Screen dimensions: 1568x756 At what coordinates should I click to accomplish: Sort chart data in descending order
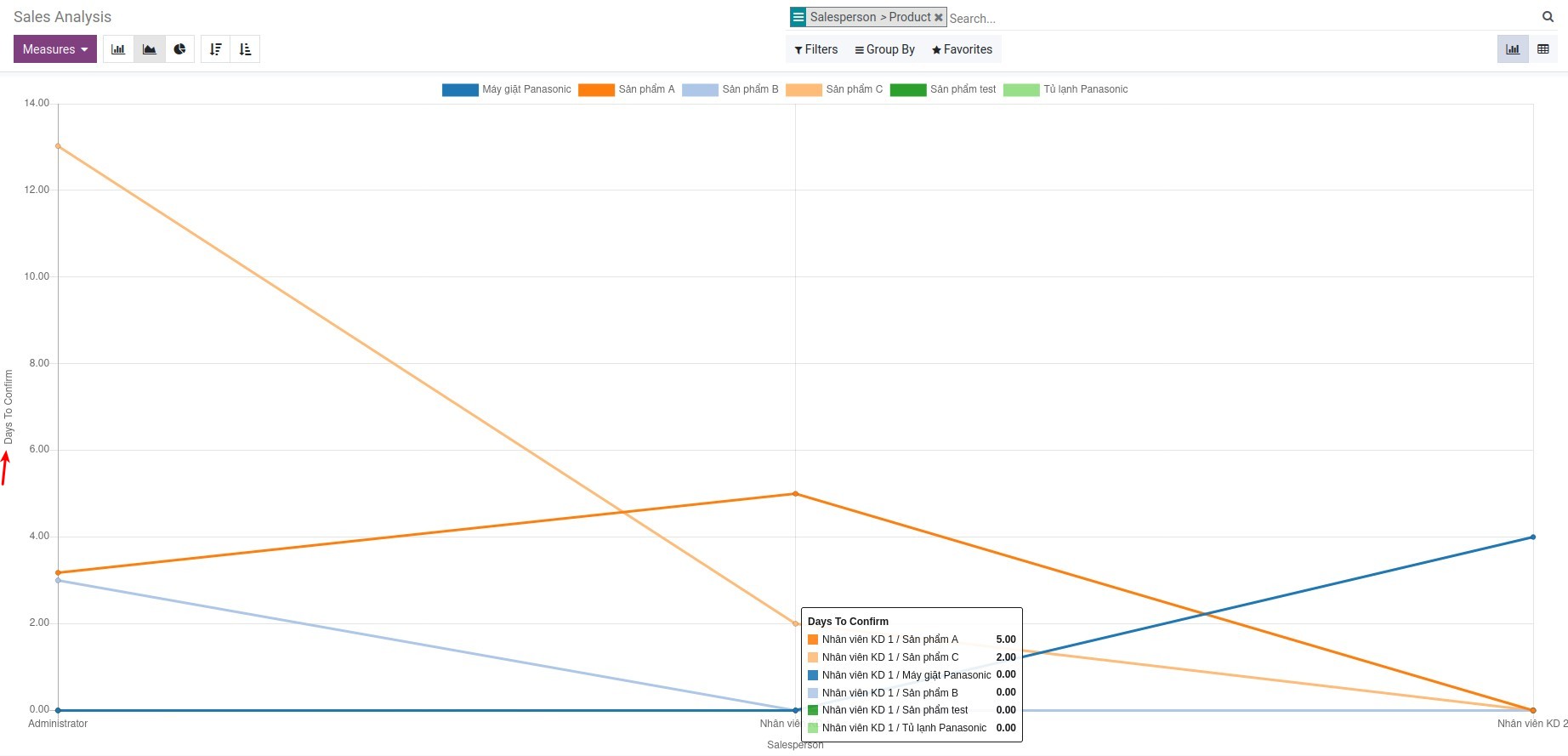[x=215, y=49]
